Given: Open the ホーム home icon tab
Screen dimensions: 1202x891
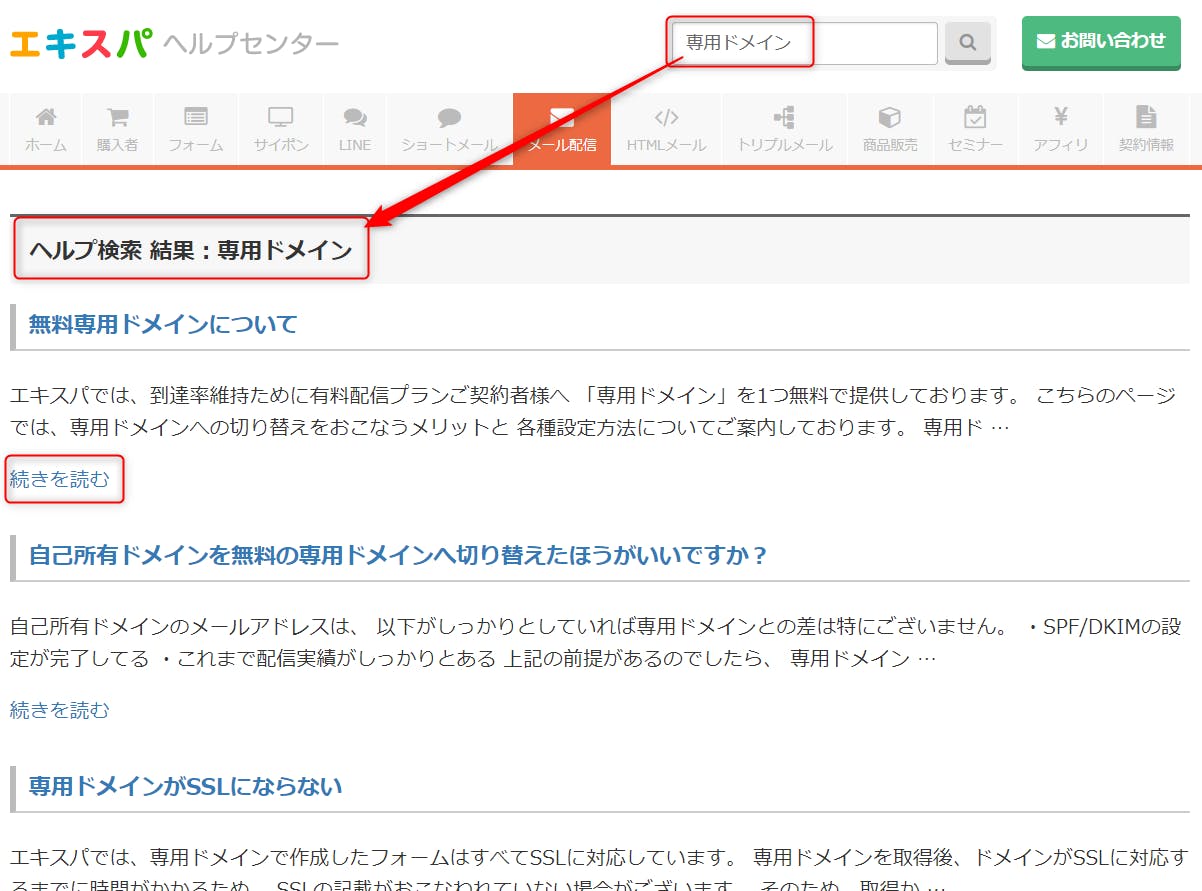Looking at the screenshot, I should 46,129.
